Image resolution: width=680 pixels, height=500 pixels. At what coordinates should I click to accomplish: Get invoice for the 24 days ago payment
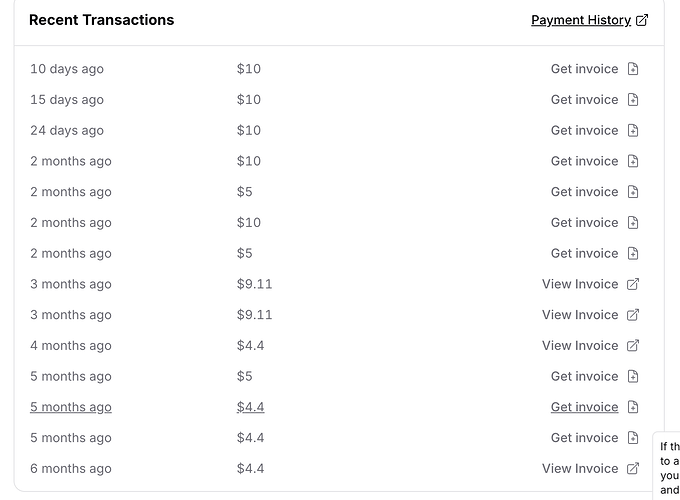pyautogui.click(x=584, y=131)
